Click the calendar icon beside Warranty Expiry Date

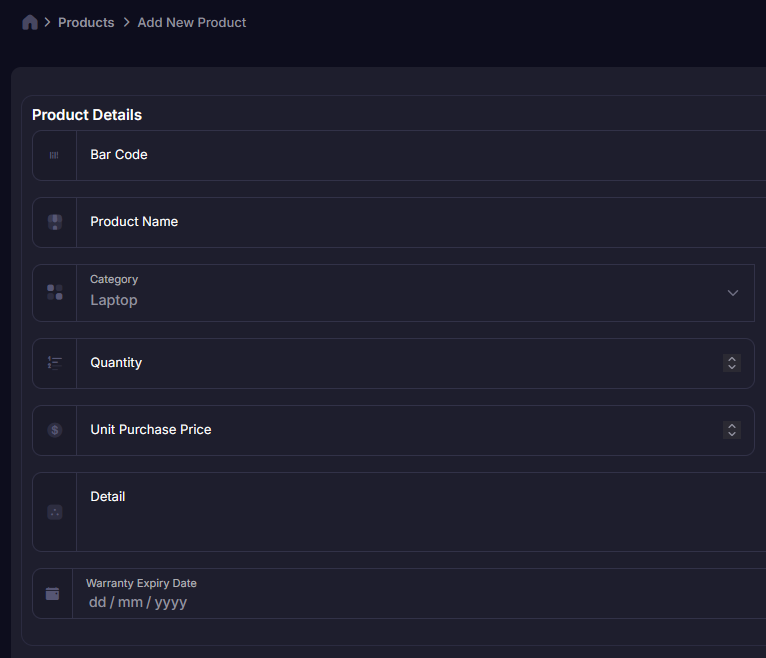click(53, 593)
